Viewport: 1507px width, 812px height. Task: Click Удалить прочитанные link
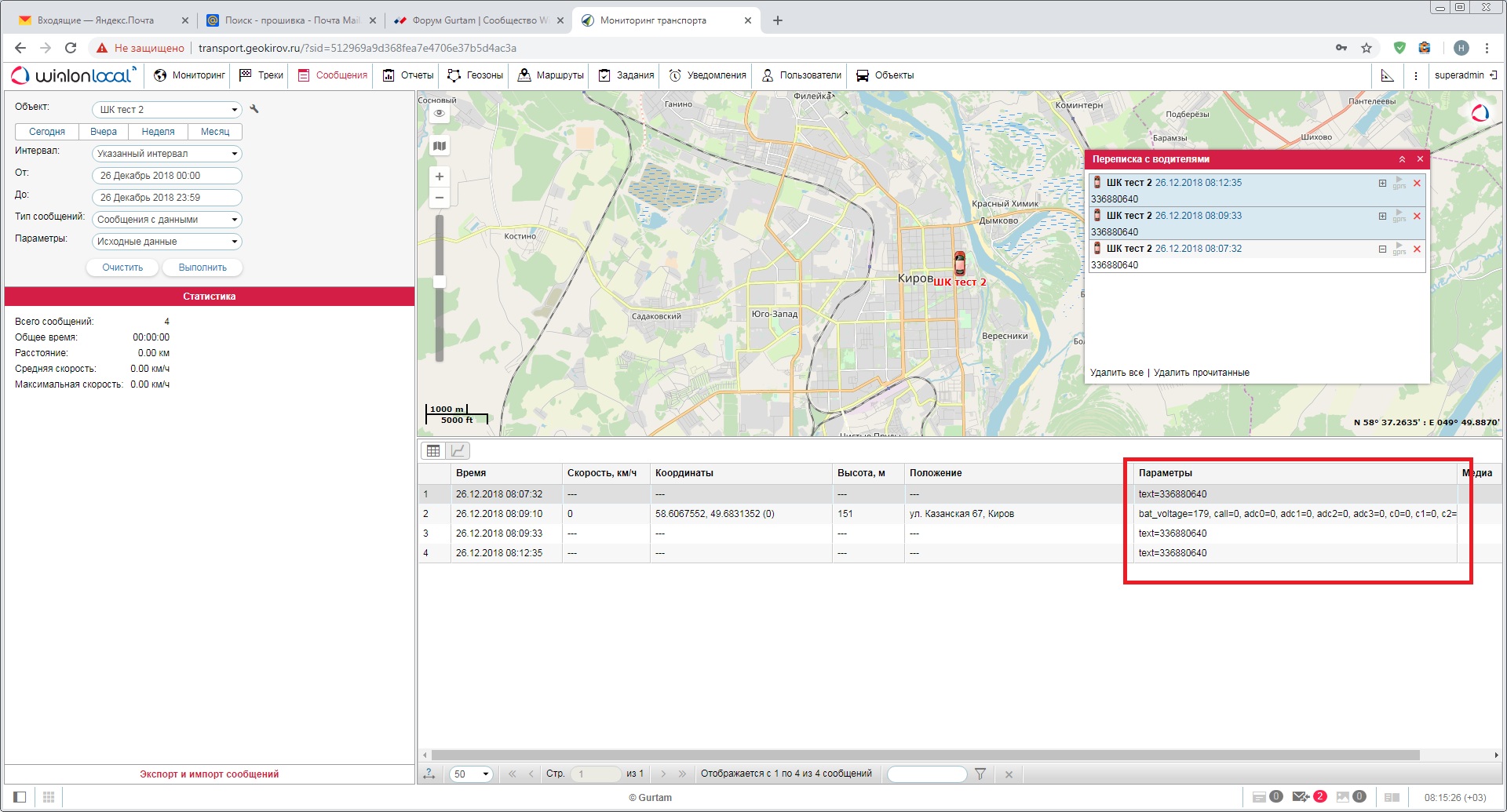click(1201, 373)
